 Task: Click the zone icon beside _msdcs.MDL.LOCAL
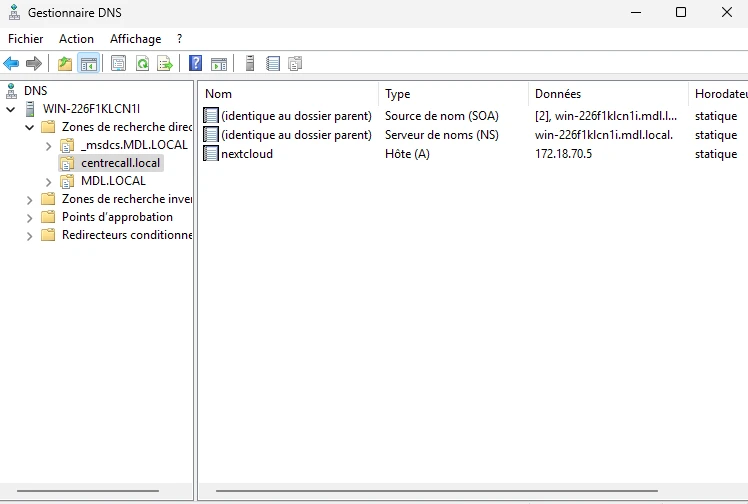pos(67,145)
